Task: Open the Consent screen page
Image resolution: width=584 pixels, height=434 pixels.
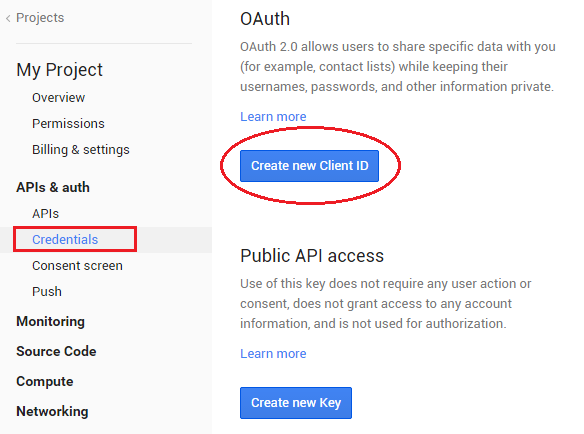Action: point(77,266)
